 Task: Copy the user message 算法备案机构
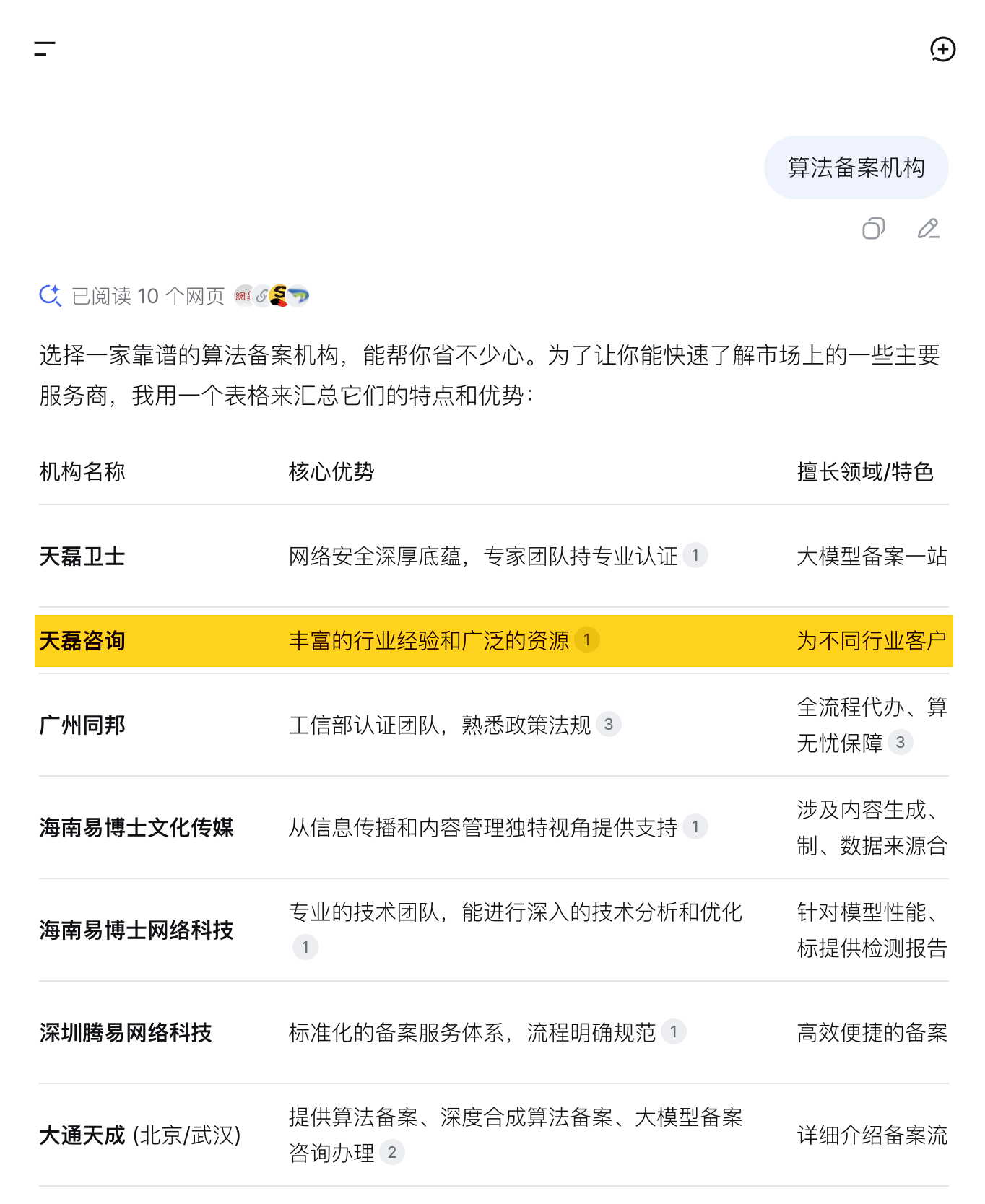[873, 229]
